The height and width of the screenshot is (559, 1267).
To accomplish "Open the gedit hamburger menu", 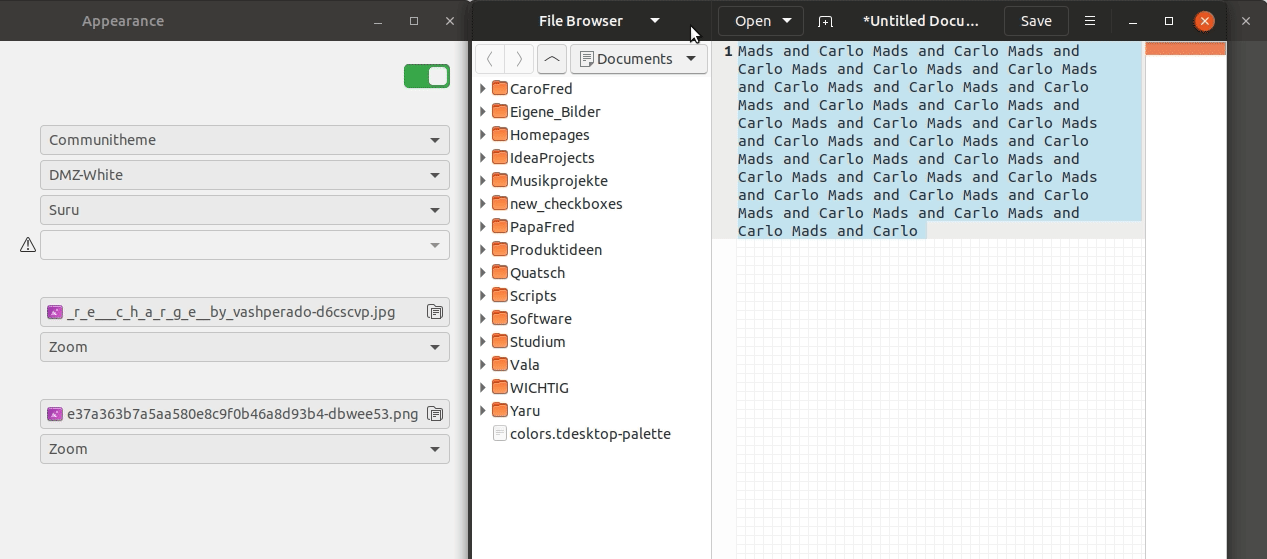I will tap(1090, 21).
